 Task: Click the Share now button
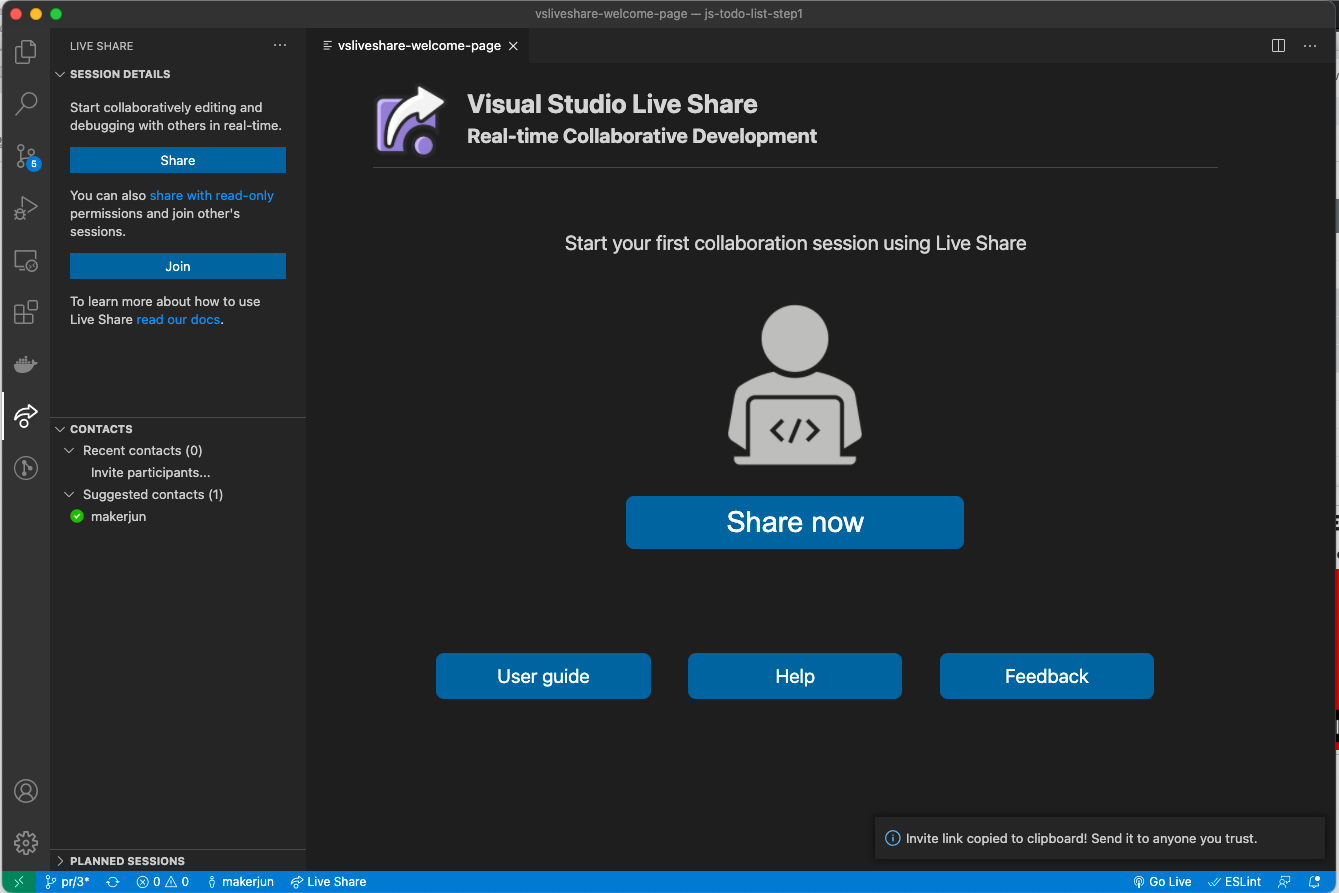pos(795,522)
